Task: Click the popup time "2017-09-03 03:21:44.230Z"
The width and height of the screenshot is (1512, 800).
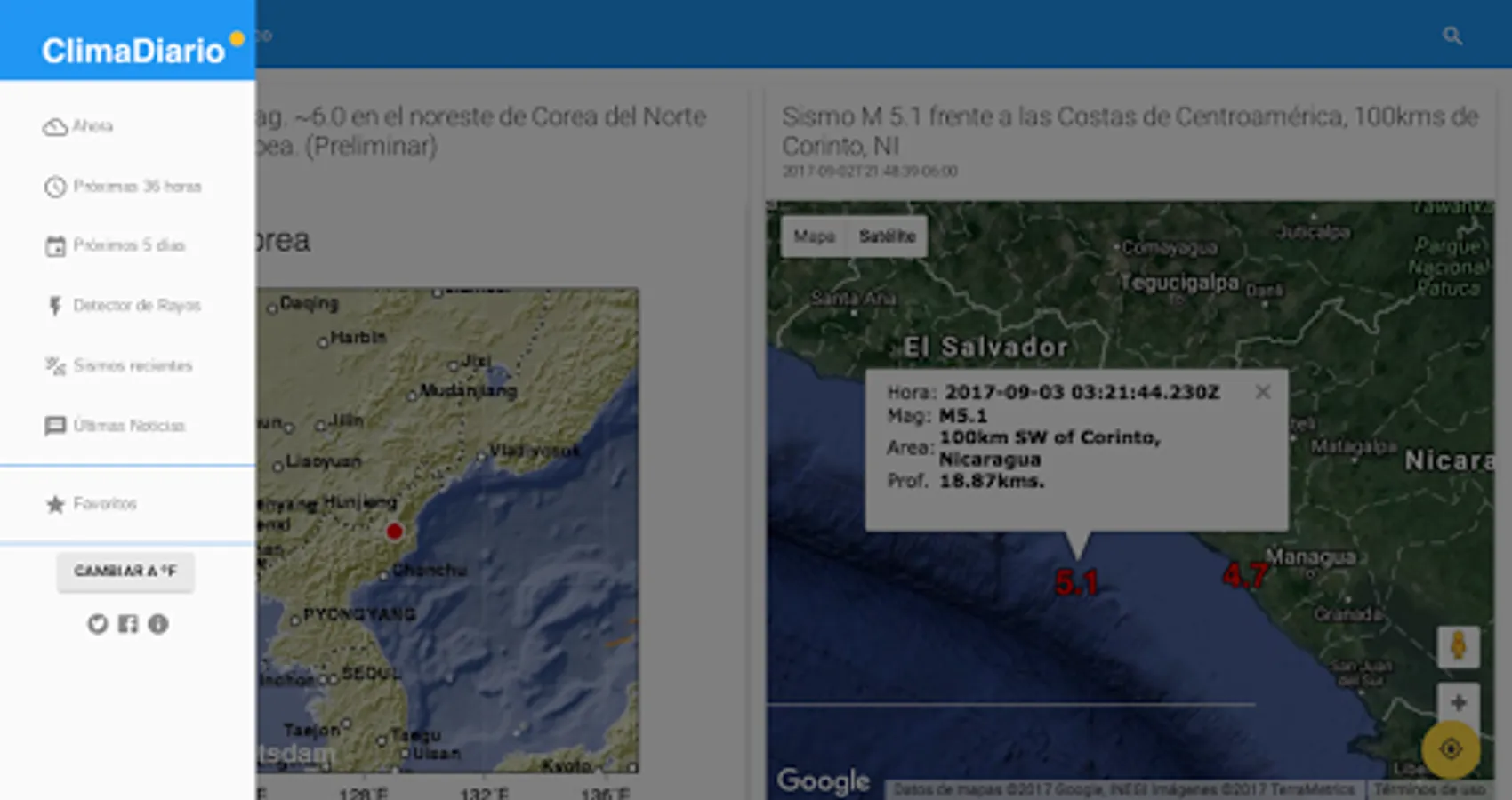Action: click(1082, 392)
